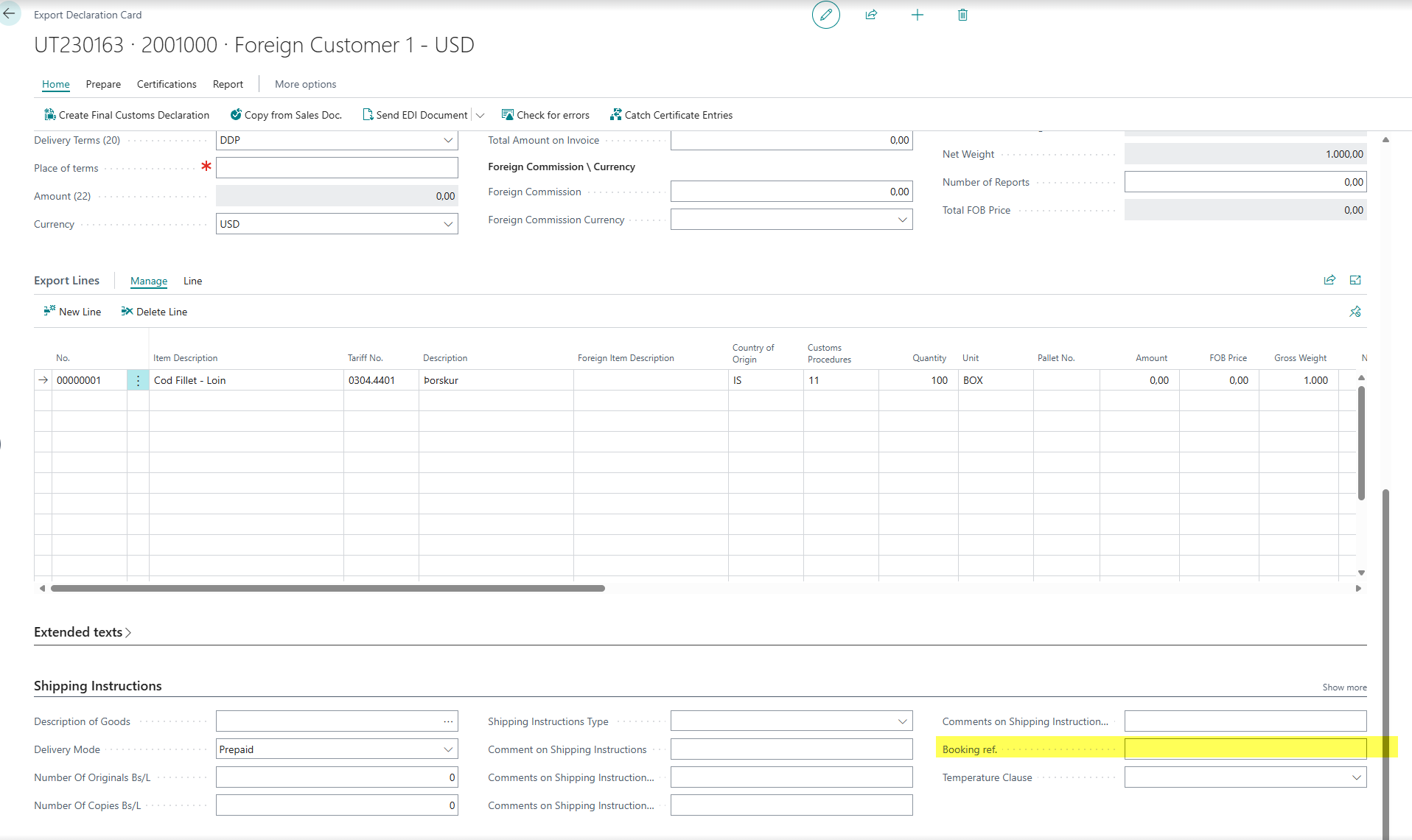The width and height of the screenshot is (1412, 840).
Task: Open the Temperature Clause dropdown
Action: (x=1356, y=777)
